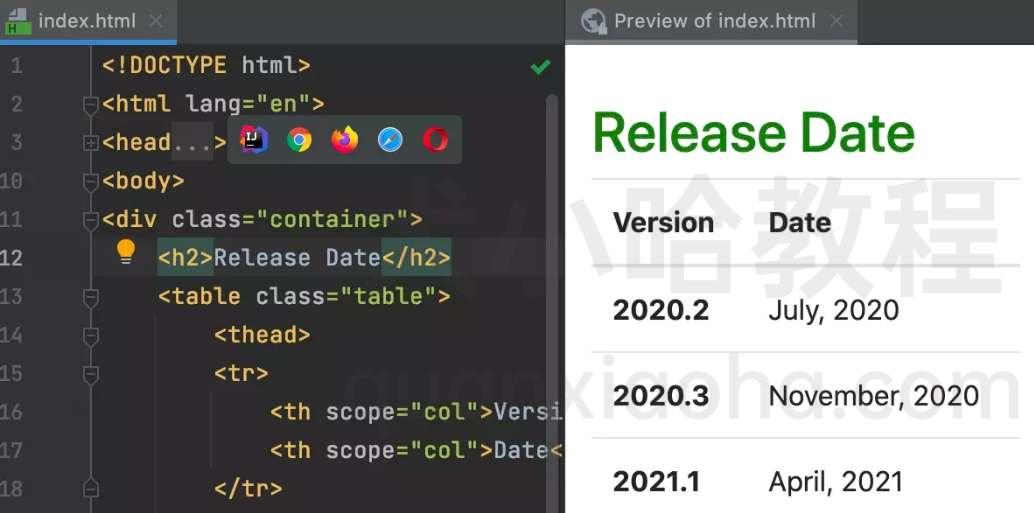
Task: Expand the folded head tag
Action: click(91, 142)
